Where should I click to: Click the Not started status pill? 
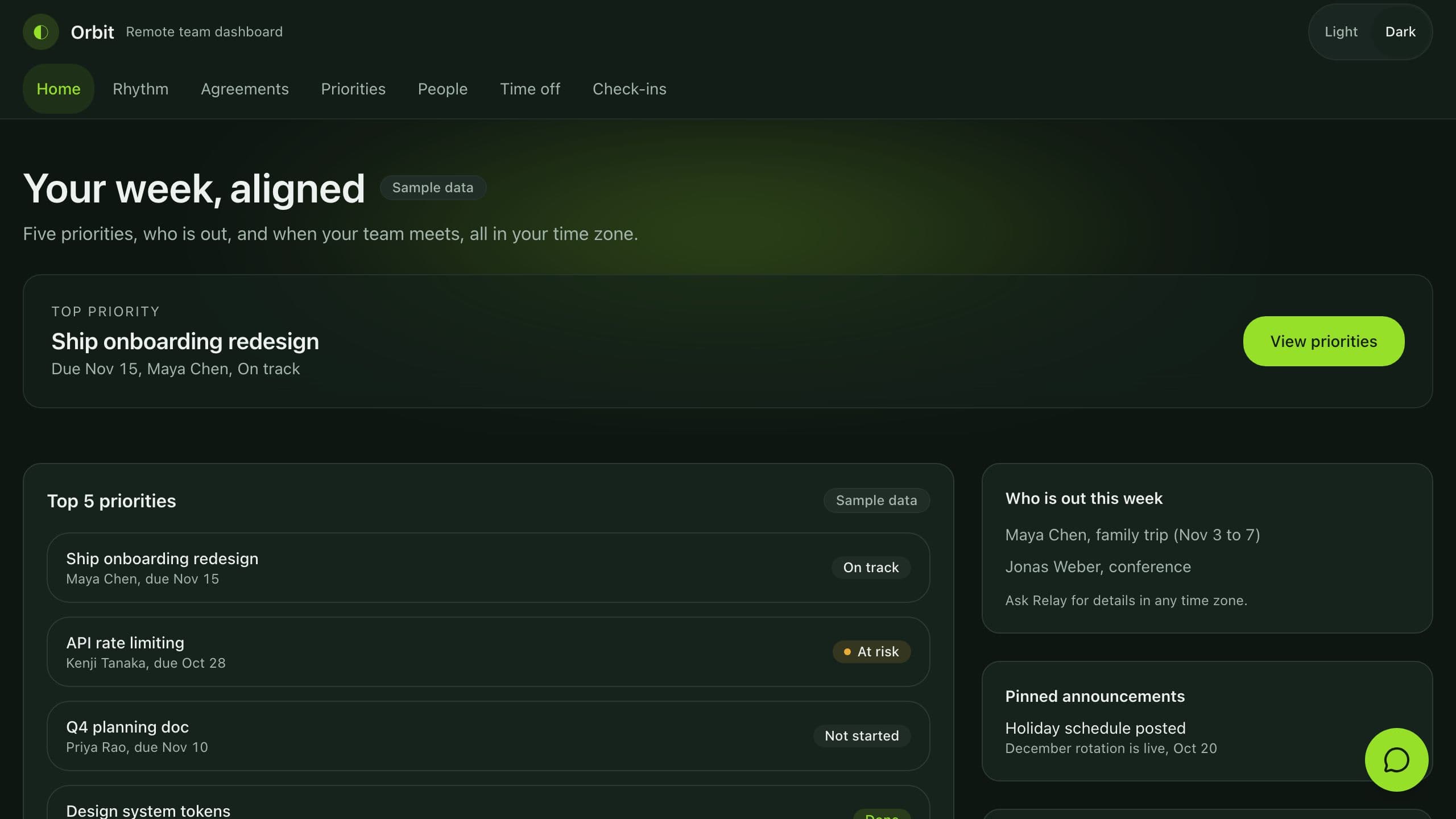(x=862, y=736)
